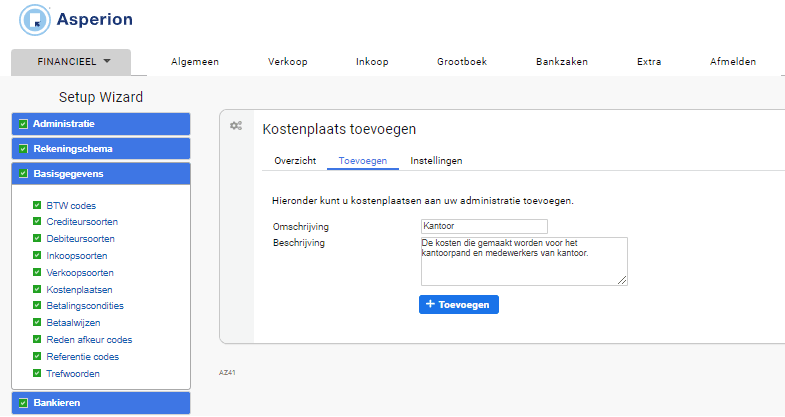The image size is (785, 417).
Task: Click the green check icon next to Rekeningschema
Action: (x=23, y=149)
